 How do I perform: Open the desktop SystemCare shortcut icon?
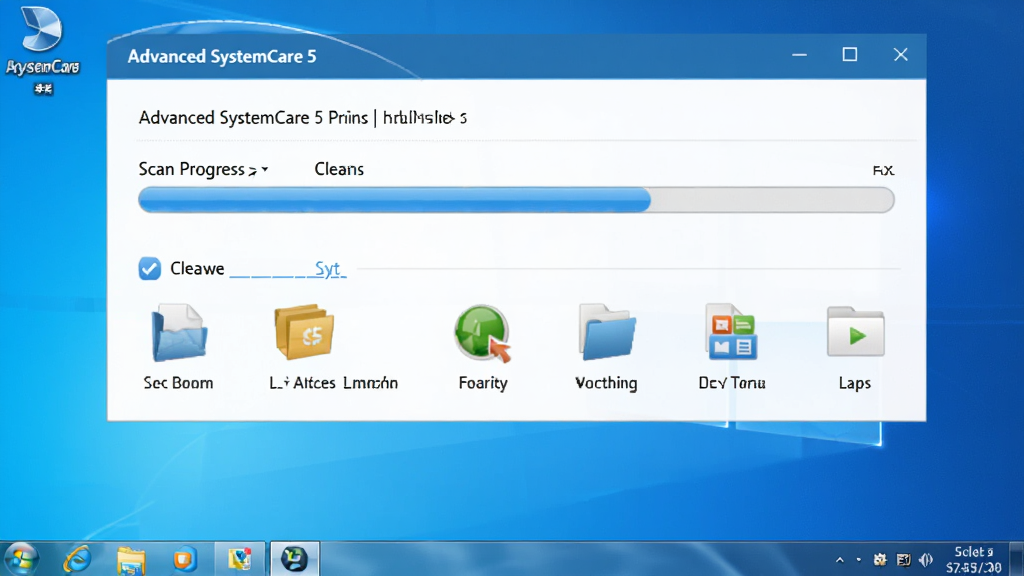pos(42,51)
